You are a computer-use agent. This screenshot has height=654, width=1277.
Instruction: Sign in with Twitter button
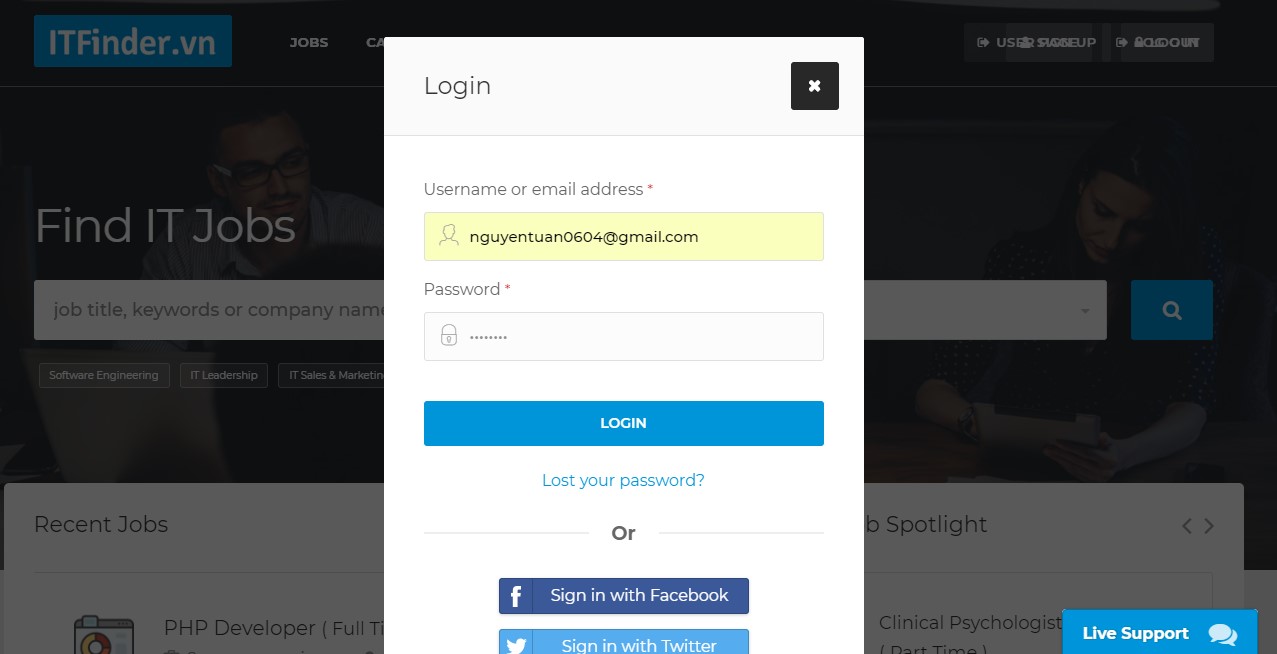pos(624,642)
